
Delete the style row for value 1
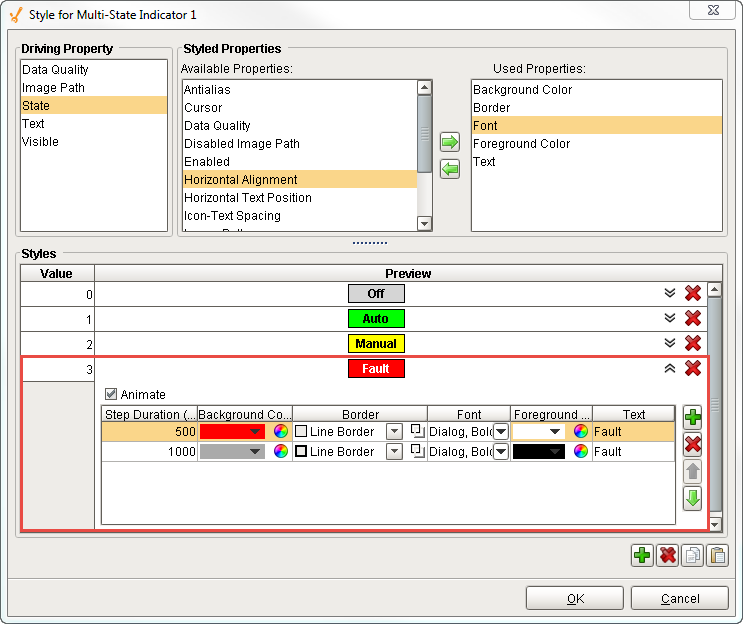tap(692, 318)
